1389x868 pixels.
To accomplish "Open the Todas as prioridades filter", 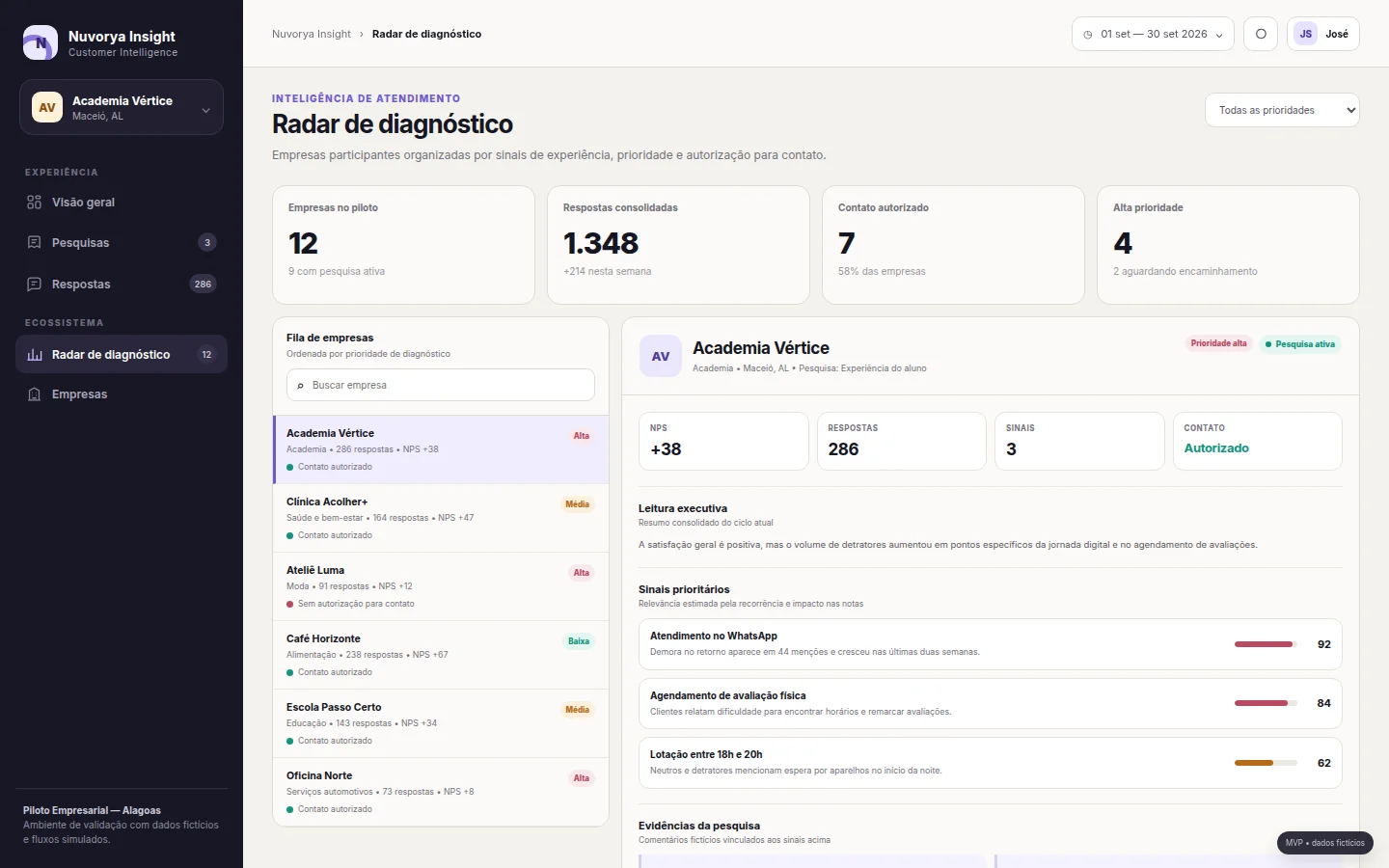I will click(x=1282, y=110).
